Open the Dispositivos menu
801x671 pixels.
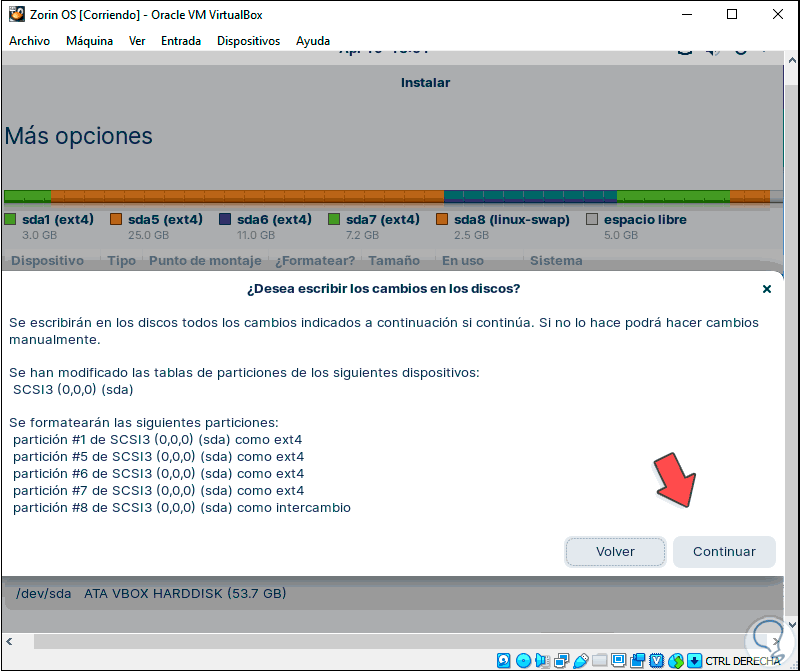tap(248, 41)
